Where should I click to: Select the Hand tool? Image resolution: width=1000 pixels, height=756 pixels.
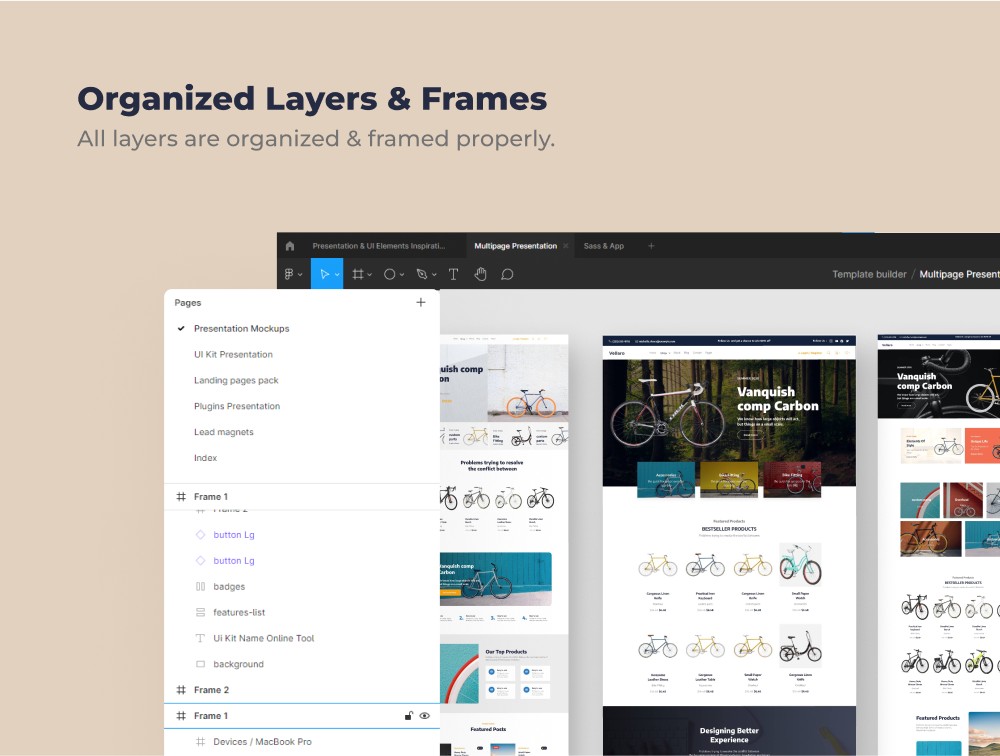coord(480,274)
